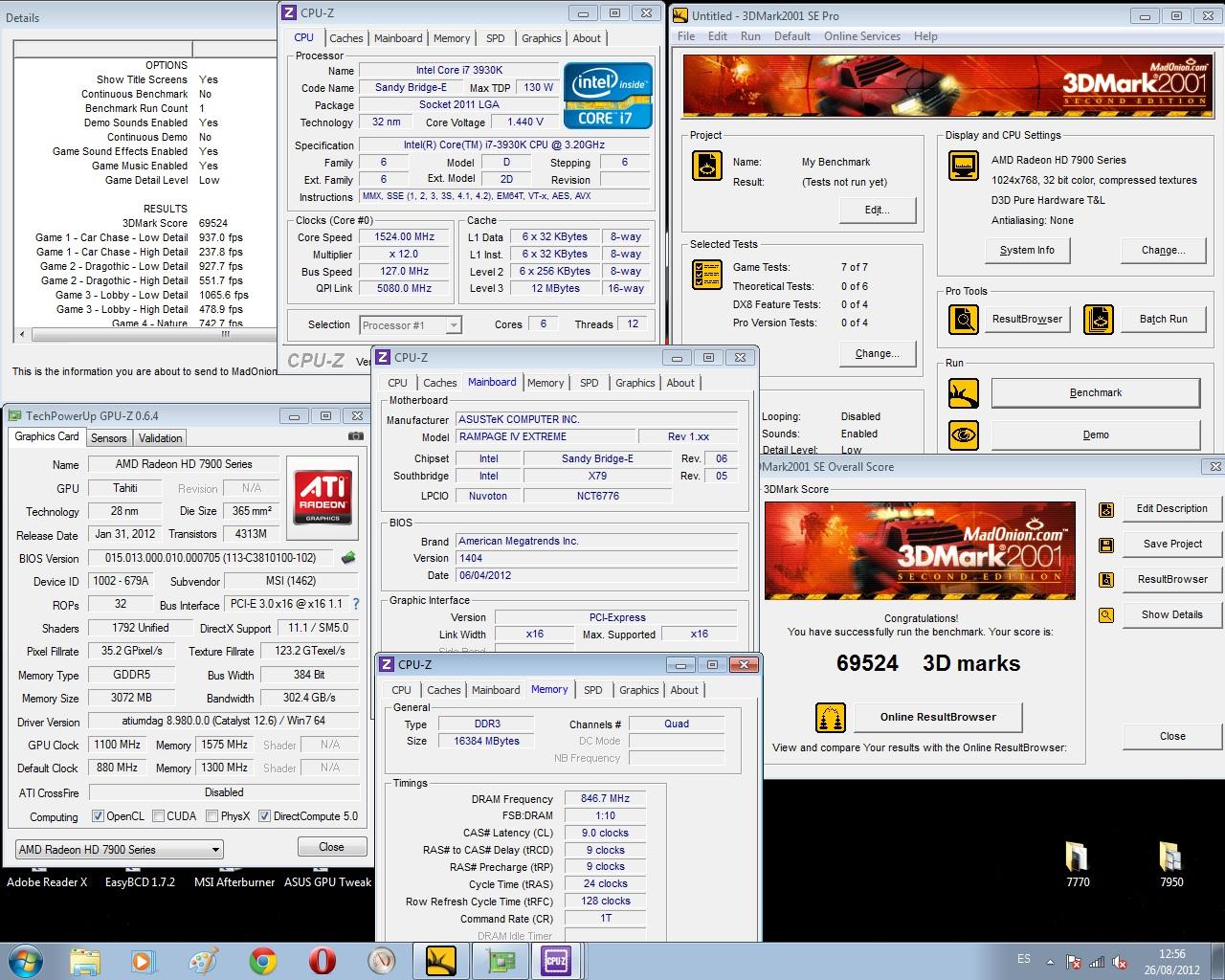1225x980 pixels.
Task: Switch to Graphics tab in Mainboard CPU-Z window
Action: [635, 383]
